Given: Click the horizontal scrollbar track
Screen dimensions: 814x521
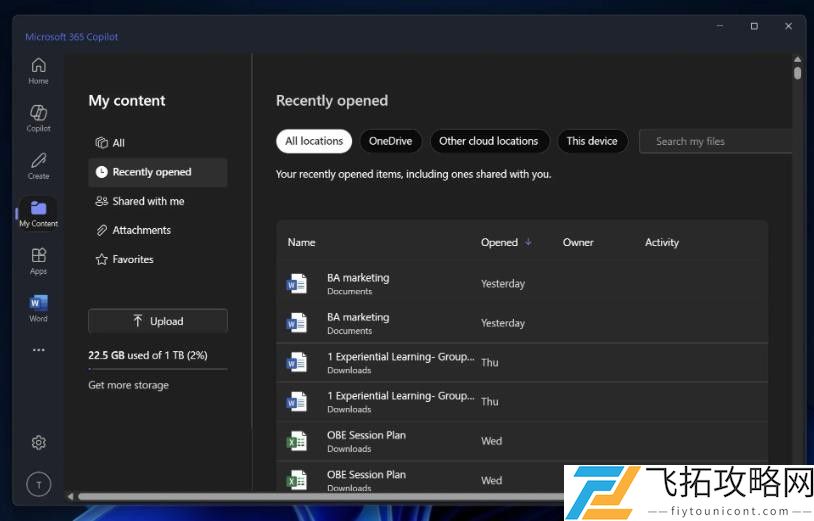Looking at the screenshot, I should pos(320,497).
